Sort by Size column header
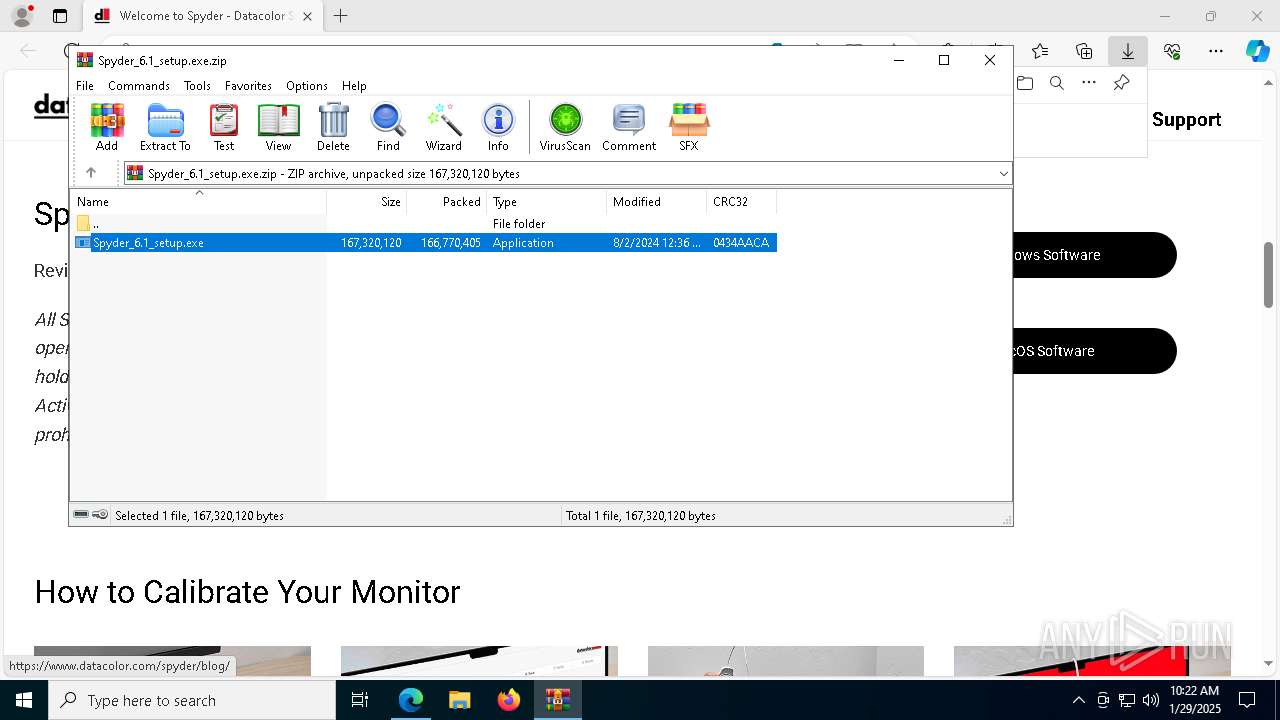Image resolution: width=1280 pixels, height=720 pixels. 367,201
